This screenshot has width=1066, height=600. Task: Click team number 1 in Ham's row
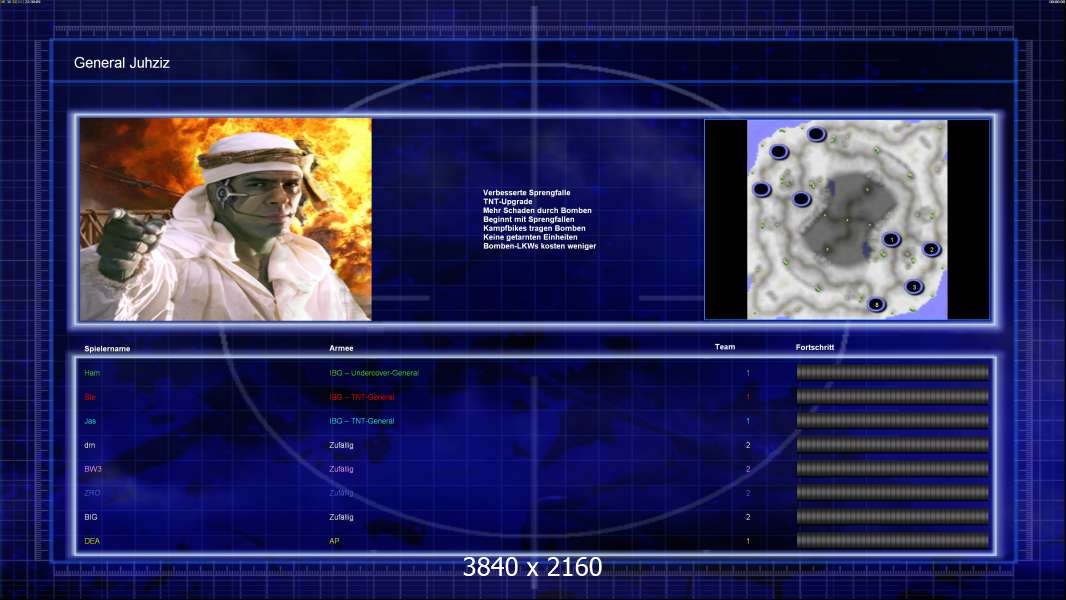748,373
